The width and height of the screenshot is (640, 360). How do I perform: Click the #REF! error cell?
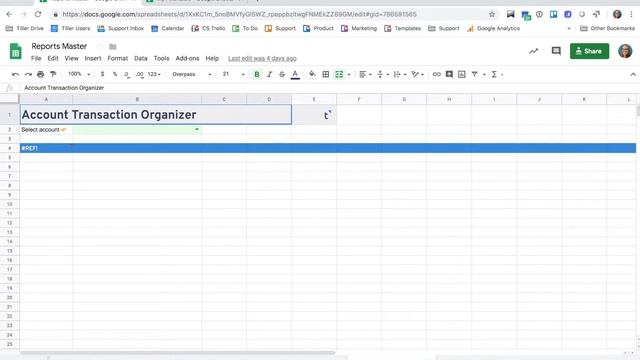click(x=46, y=148)
